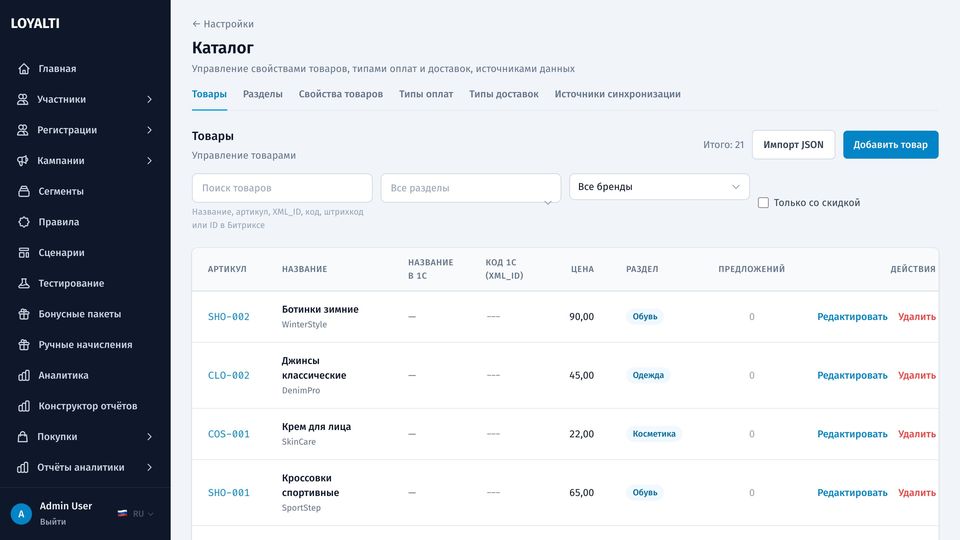
Task: Click the Russian flag icon
Action: tap(122, 514)
